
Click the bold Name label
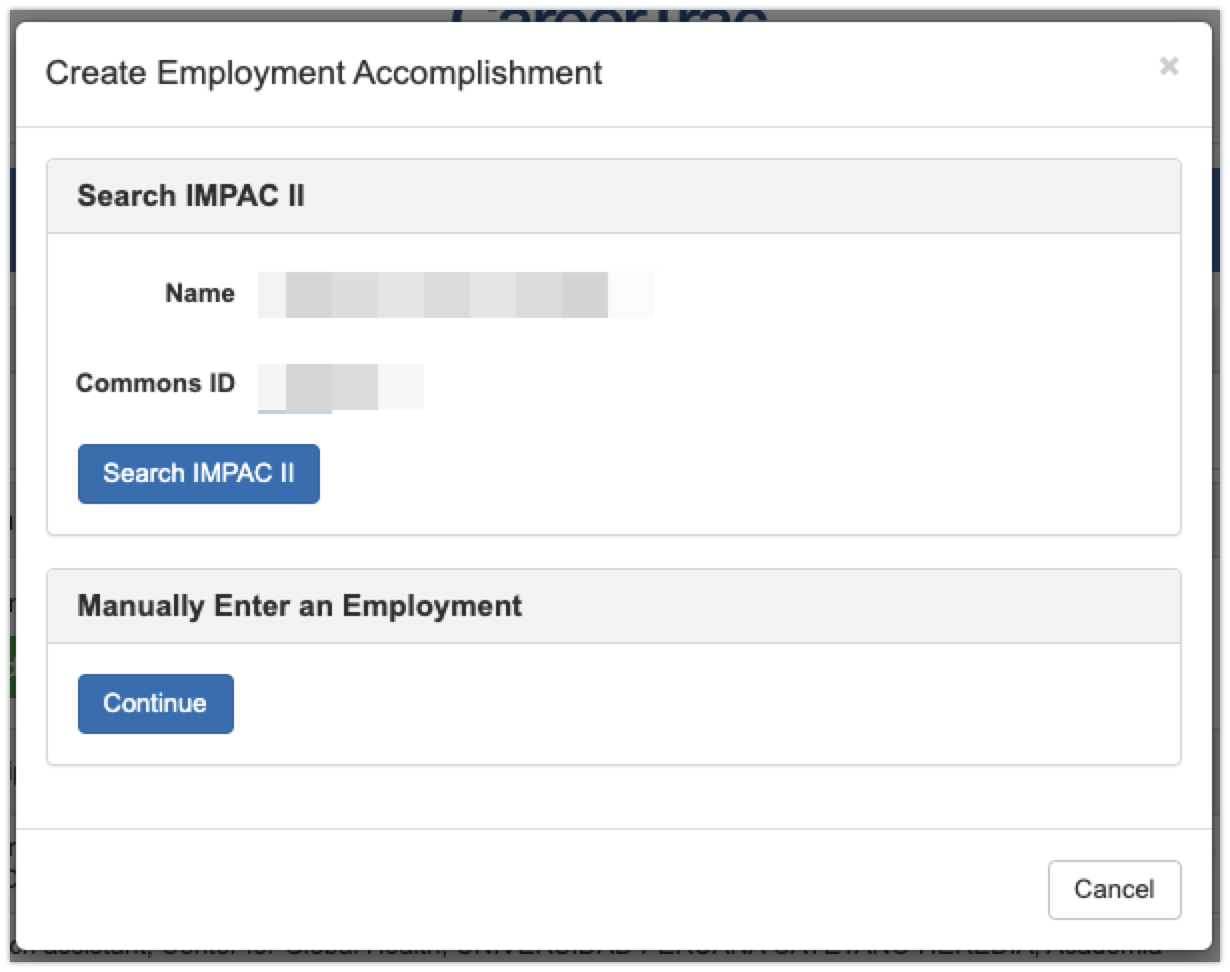click(200, 294)
